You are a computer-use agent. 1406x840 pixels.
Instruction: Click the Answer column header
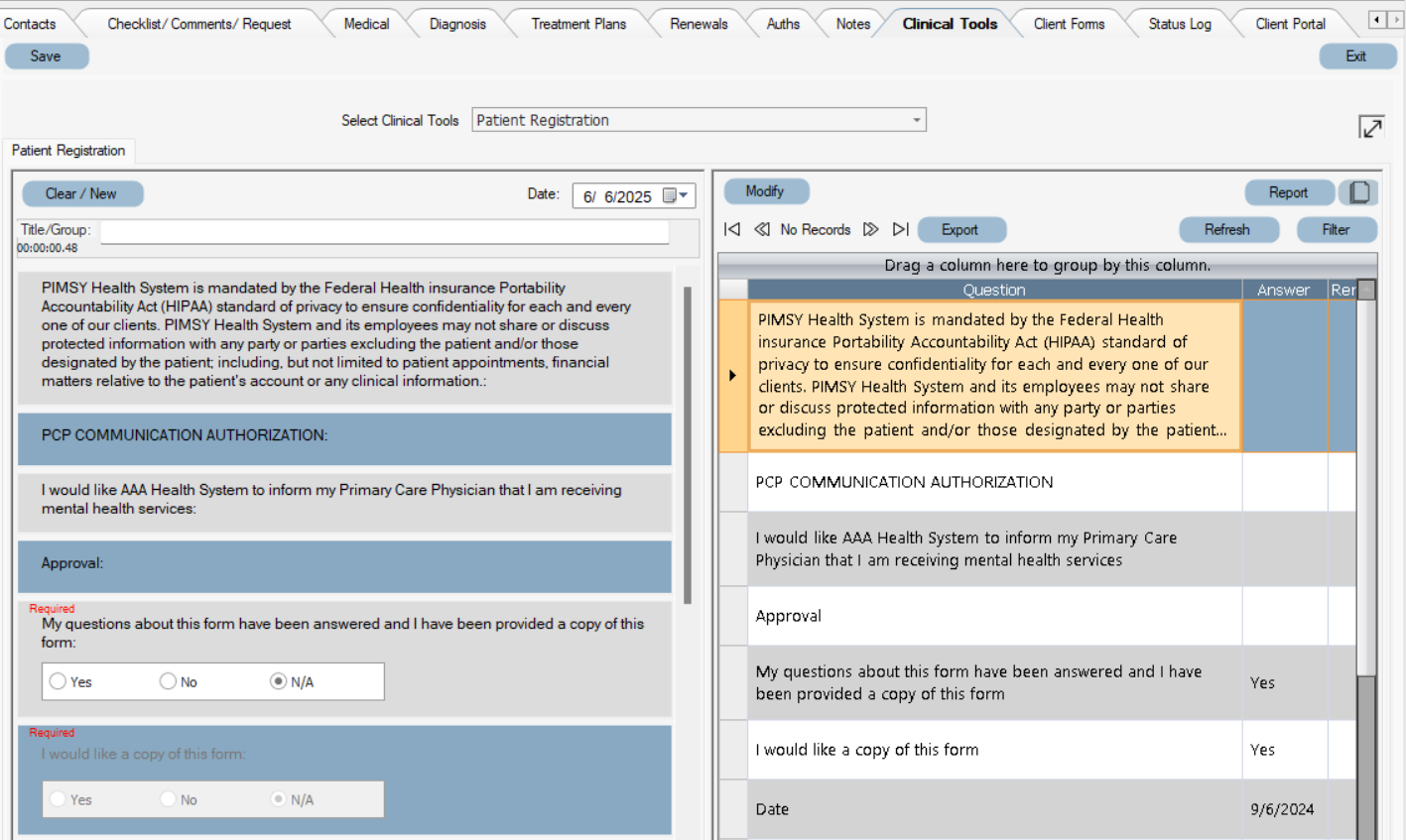click(1283, 289)
